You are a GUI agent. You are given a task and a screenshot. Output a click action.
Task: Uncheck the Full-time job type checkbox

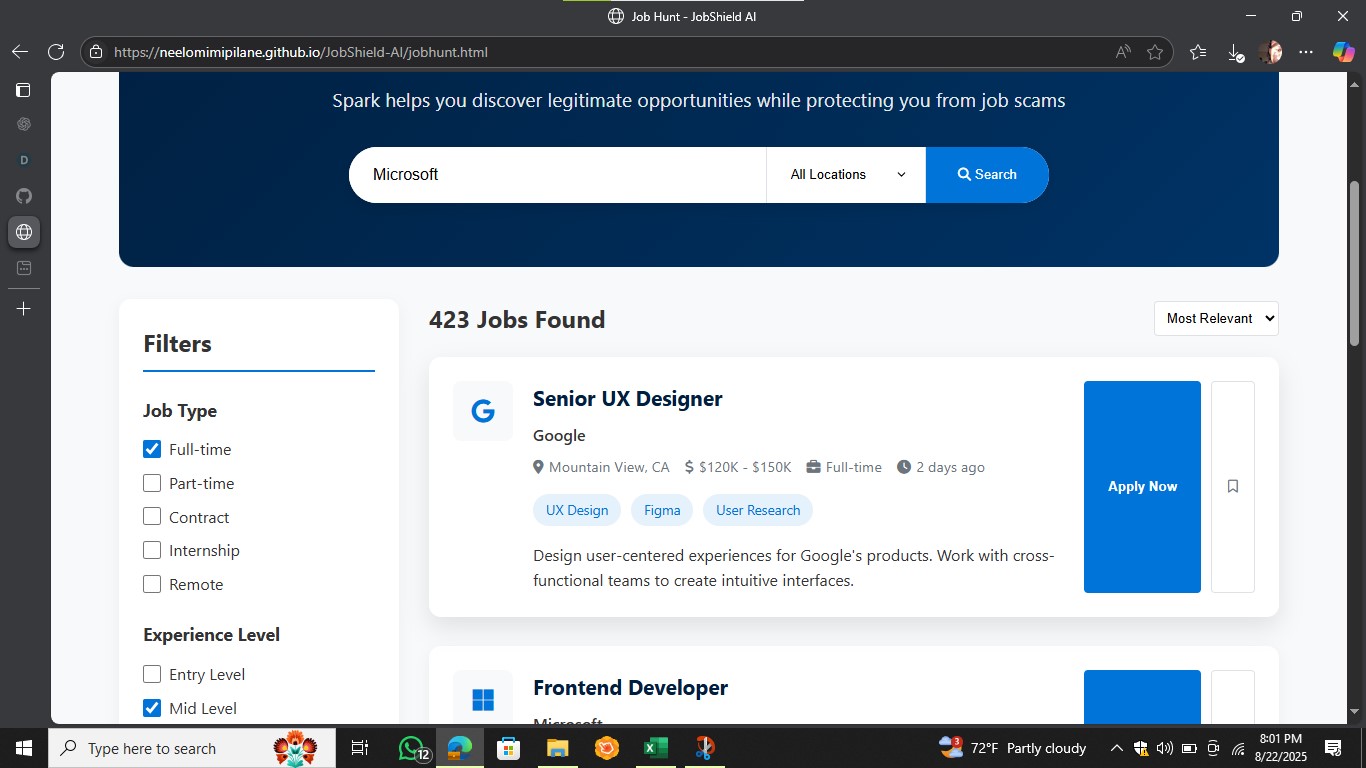[152, 449]
